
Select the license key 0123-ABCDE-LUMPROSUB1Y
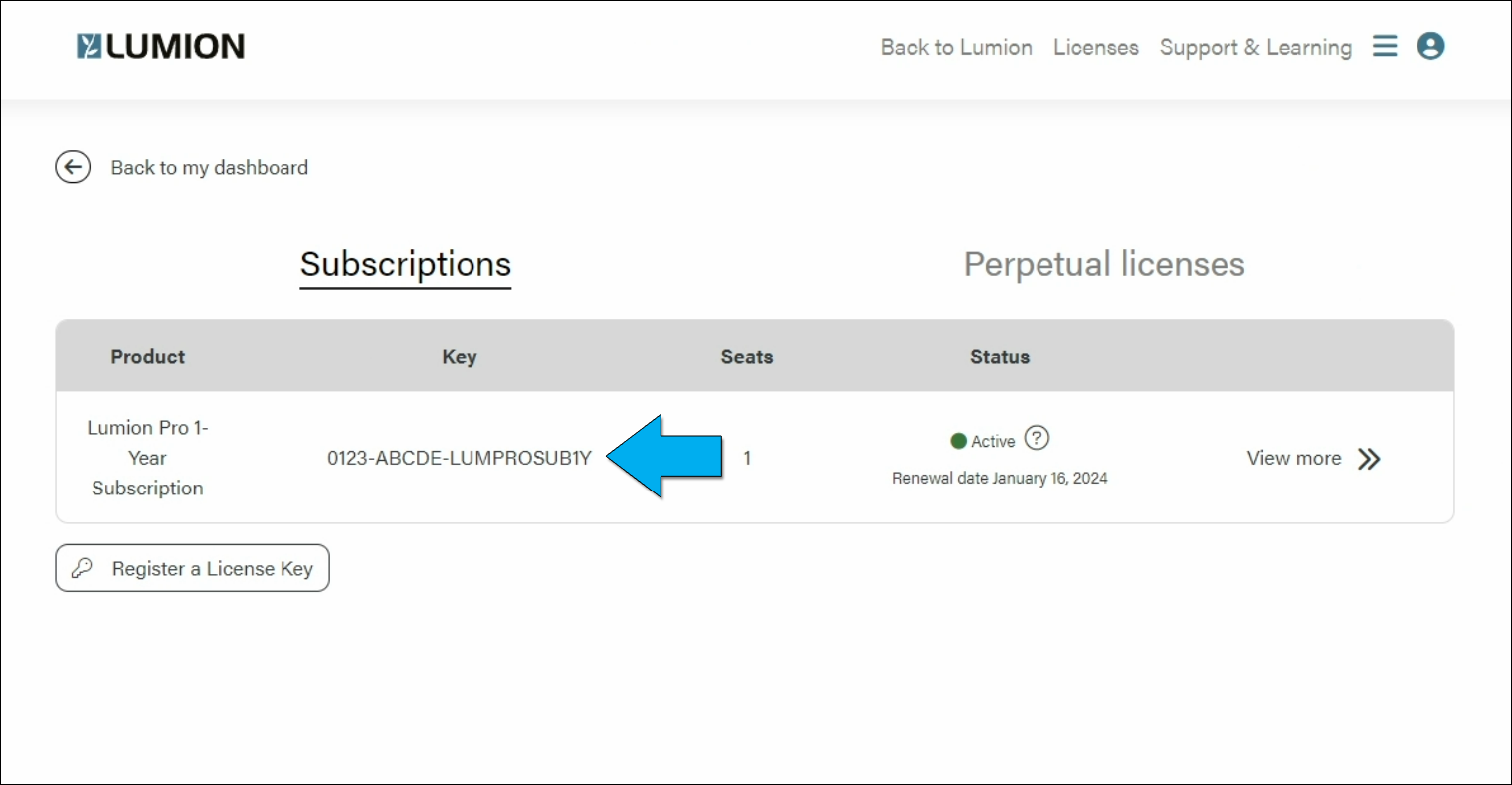click(x=459, y=459)
